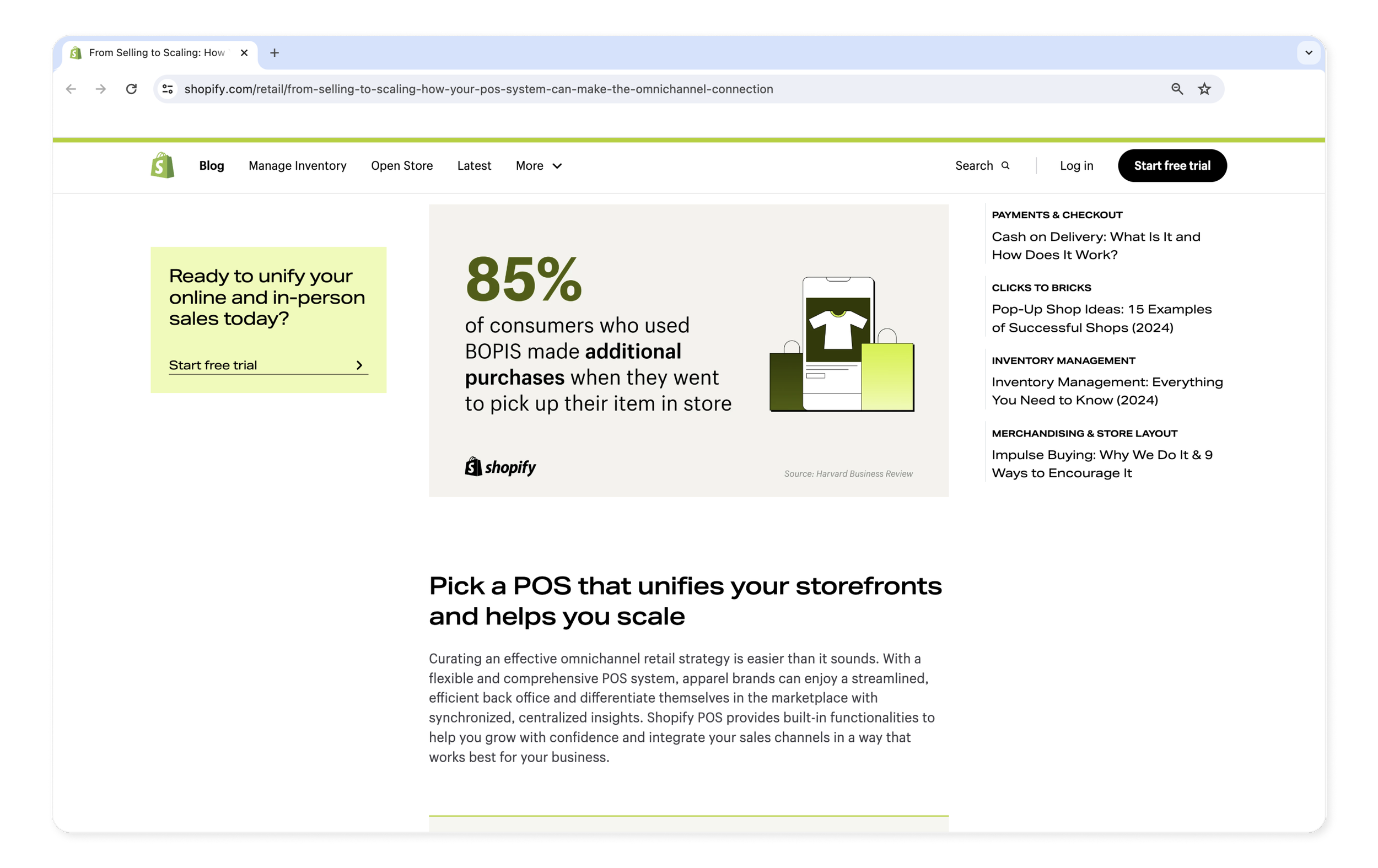This screenshot has width=1378, height=868.
Task: Click the zoom magnifier icon in address bar
Action: [1177, 89]
